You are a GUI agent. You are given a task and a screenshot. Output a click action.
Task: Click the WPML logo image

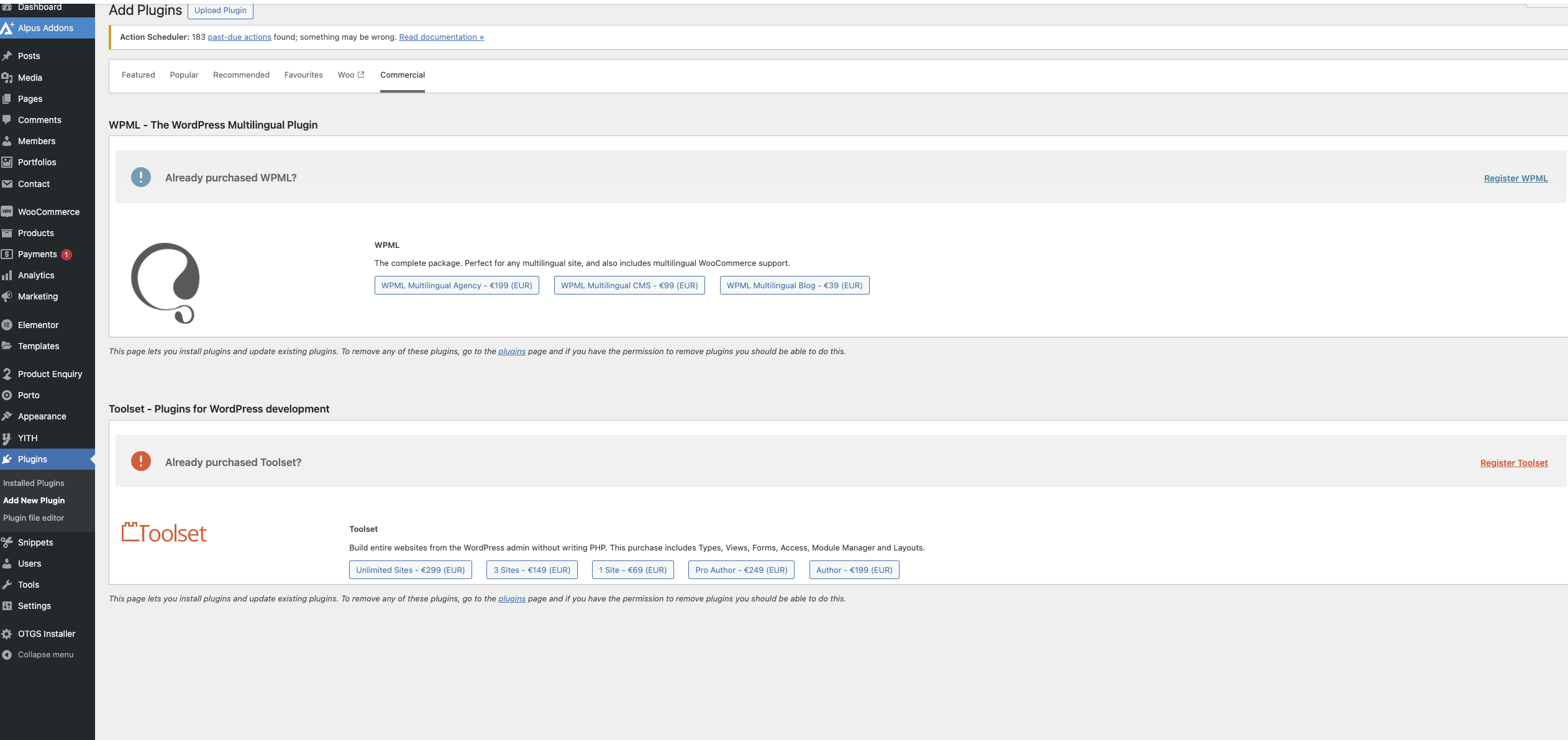165,283
